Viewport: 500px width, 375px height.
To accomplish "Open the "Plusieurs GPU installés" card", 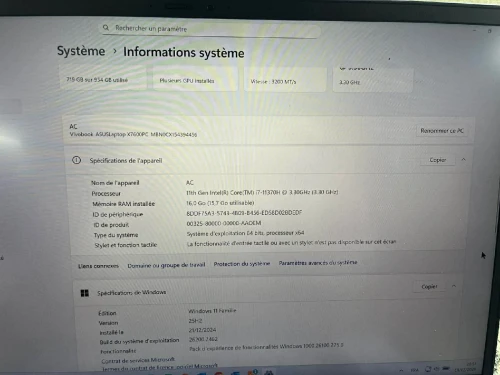I will 195,80.
